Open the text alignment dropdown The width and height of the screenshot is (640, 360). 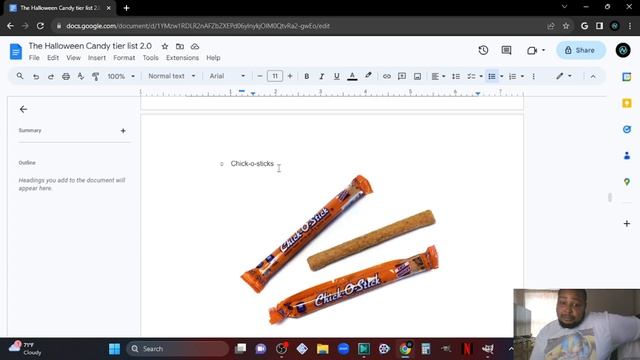point(438,76)
